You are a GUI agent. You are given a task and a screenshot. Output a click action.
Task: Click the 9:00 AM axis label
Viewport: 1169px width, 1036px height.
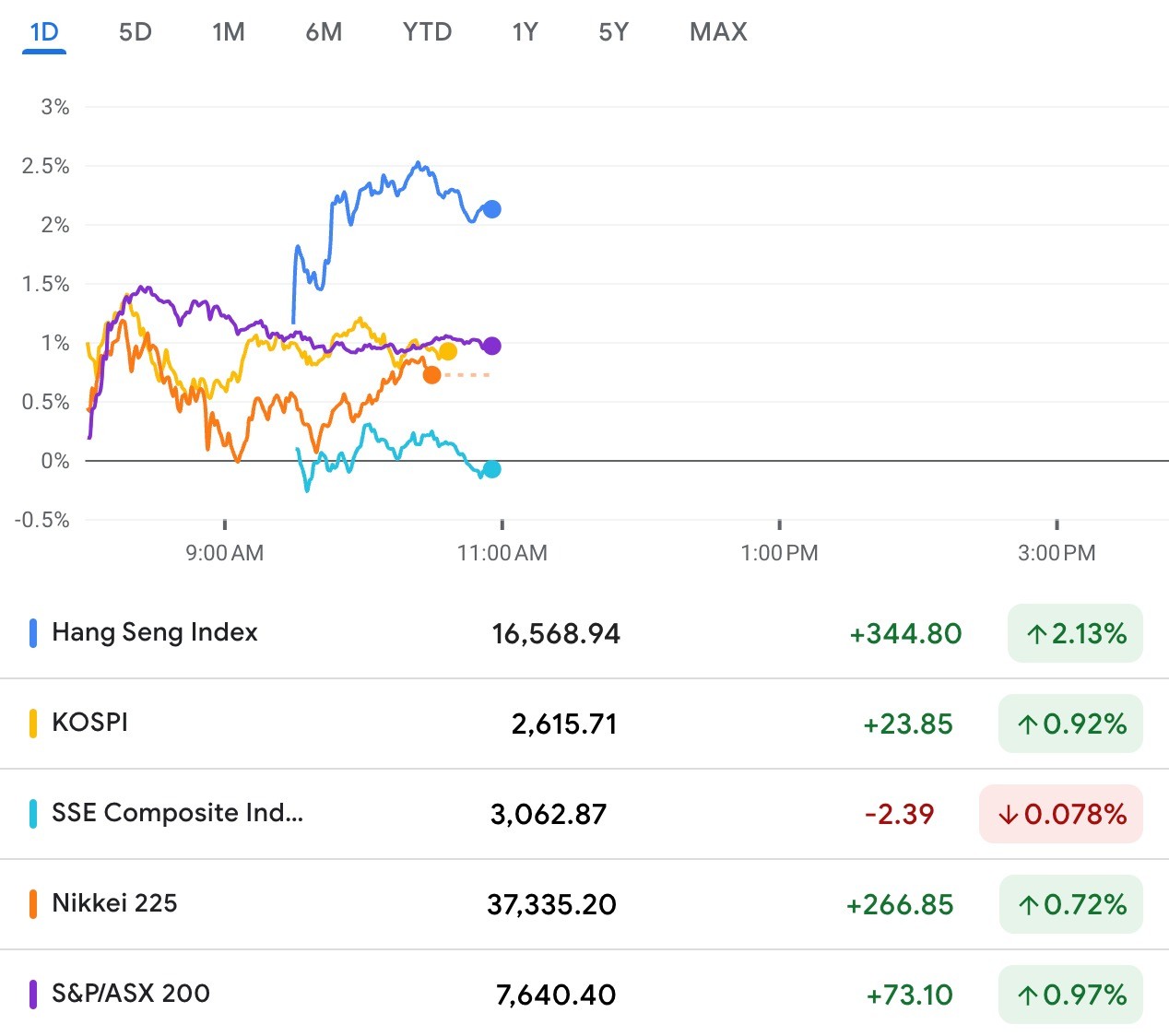click(225, 553)
